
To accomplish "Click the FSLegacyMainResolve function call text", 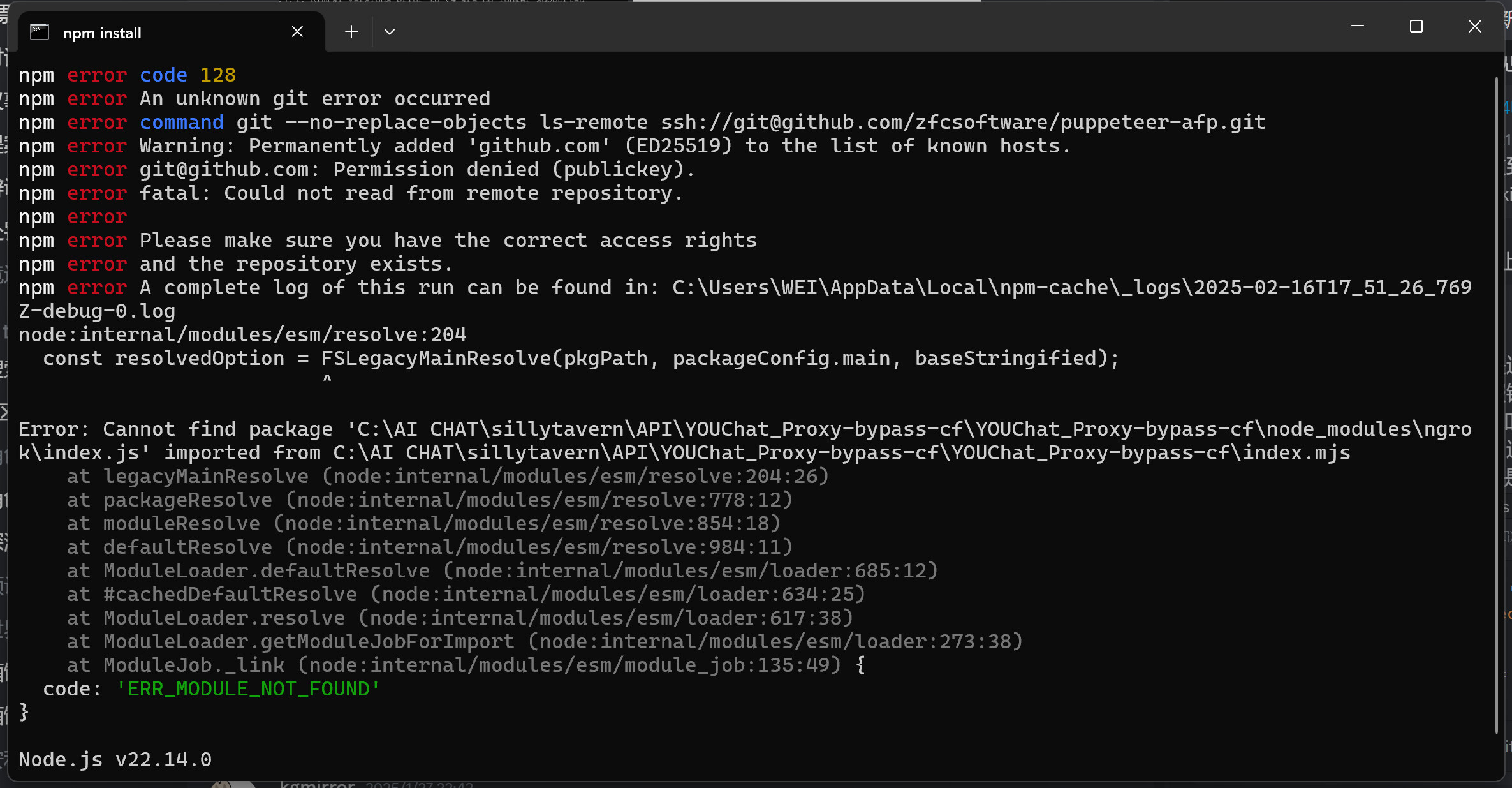I will click(485, 359).
